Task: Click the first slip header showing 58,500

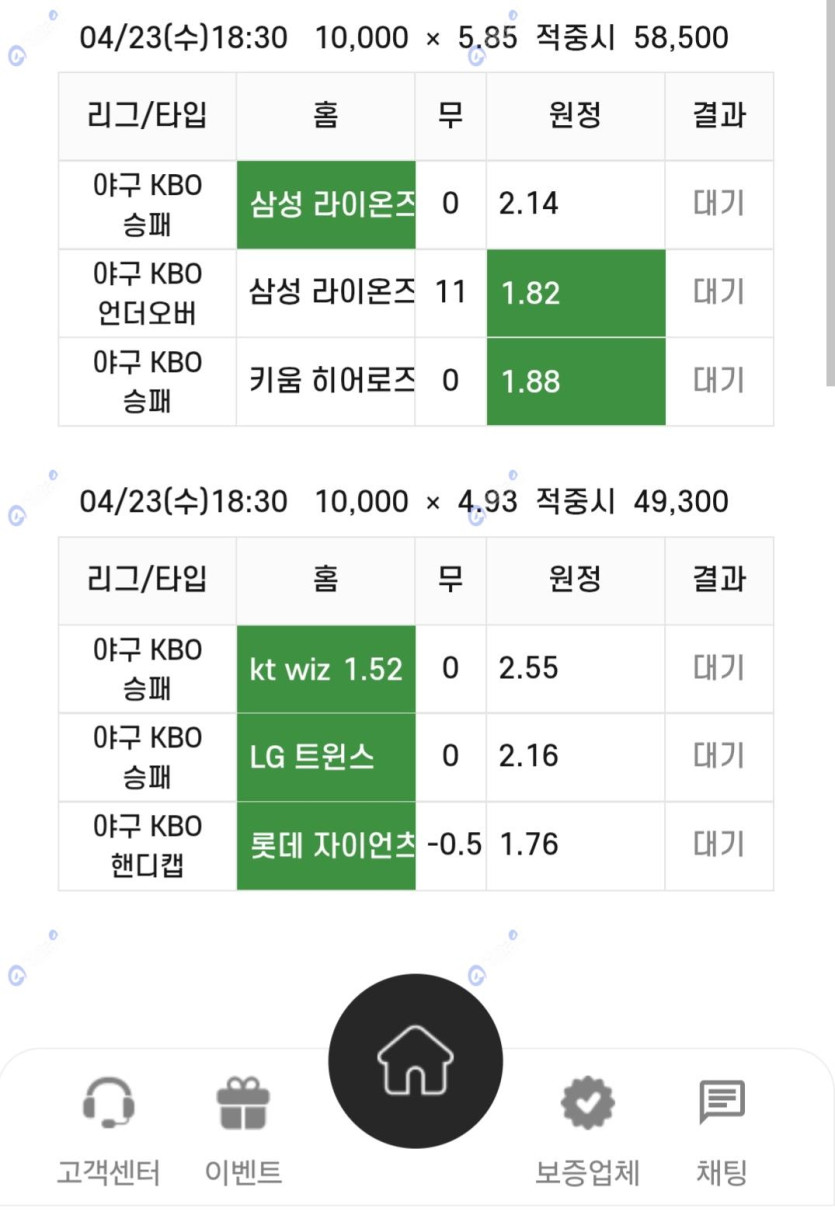Action: (x=404, y=38)
